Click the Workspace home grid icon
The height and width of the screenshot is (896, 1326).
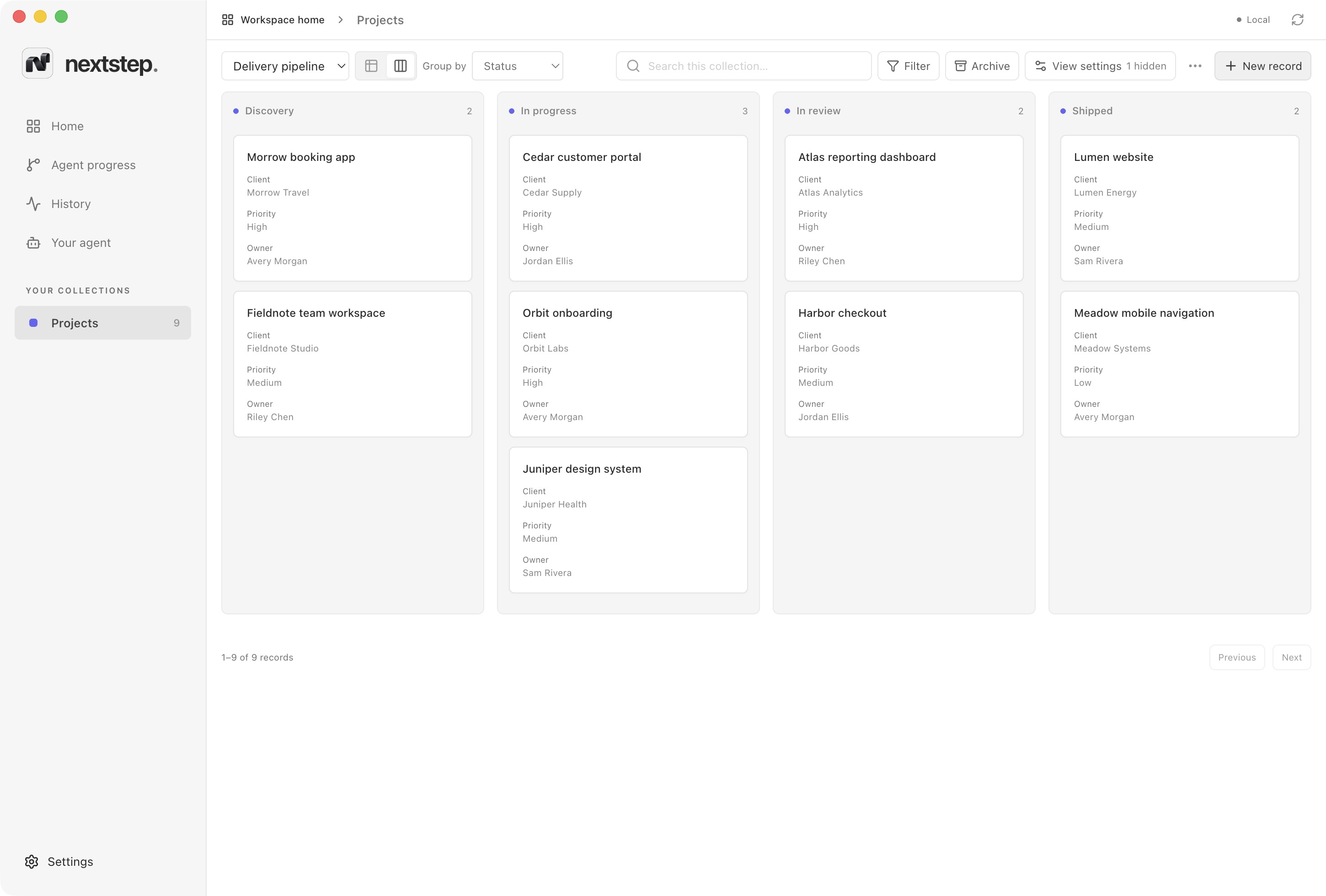228,20
